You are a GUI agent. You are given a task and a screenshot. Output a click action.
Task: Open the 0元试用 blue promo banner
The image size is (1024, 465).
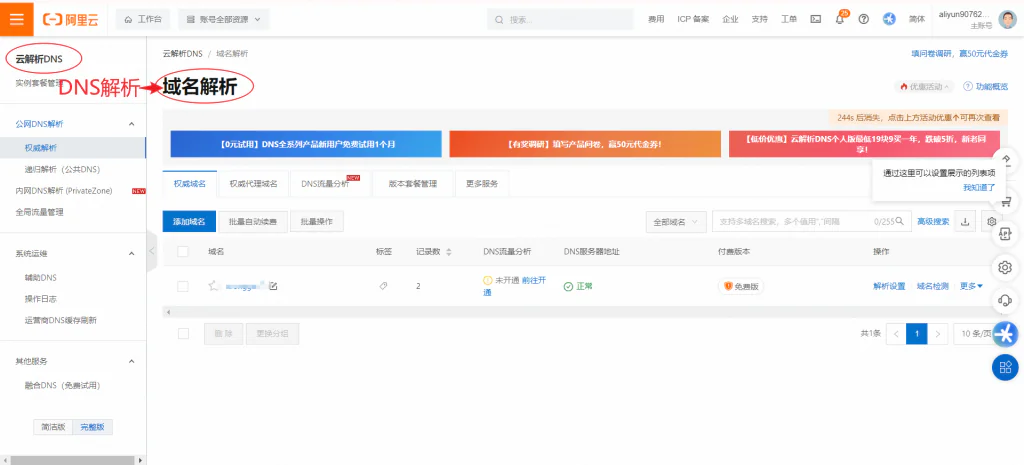coord(306,144)
